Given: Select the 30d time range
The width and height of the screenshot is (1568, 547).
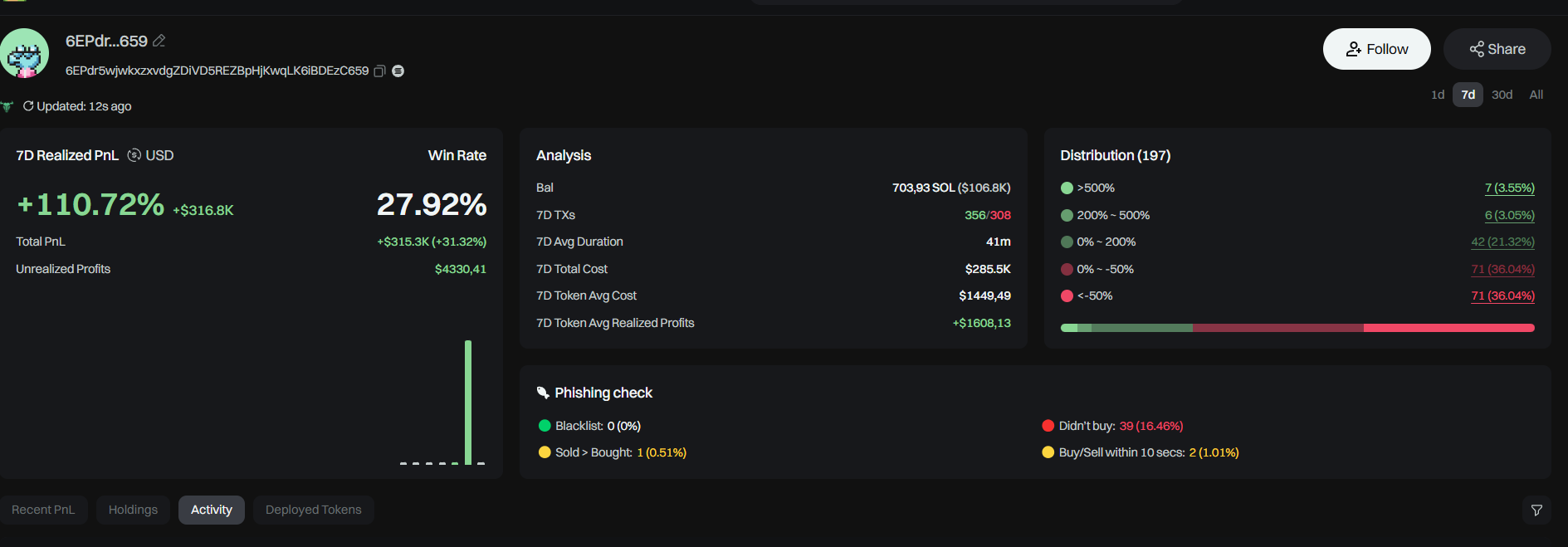Looking at the screenshot, I should pos(1502,95).
